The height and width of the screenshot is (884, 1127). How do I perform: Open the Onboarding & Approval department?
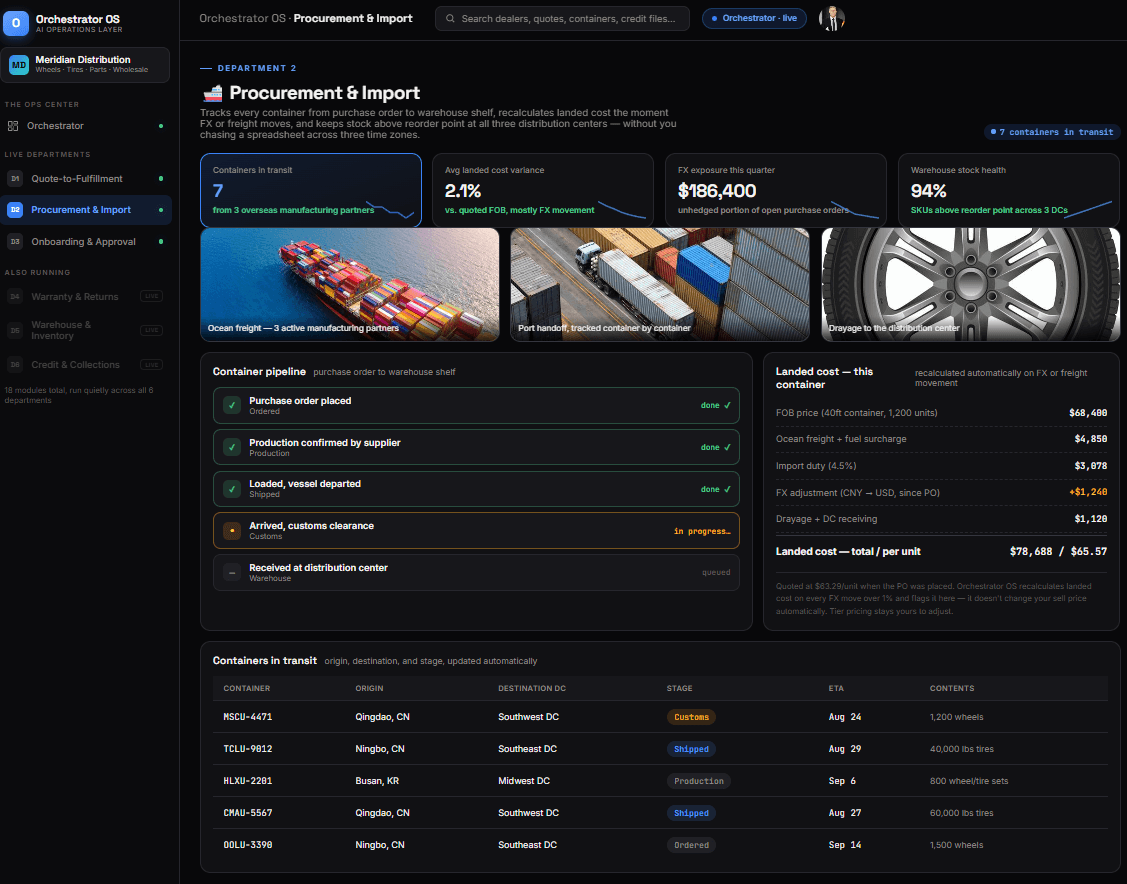pos(86,241)
